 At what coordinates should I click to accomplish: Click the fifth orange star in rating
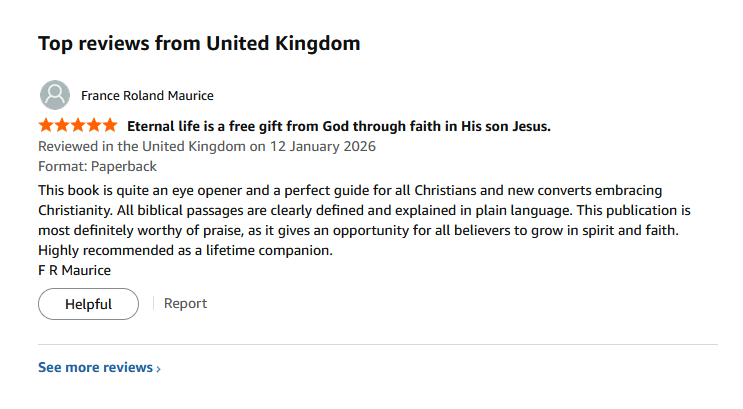[110, 126]
